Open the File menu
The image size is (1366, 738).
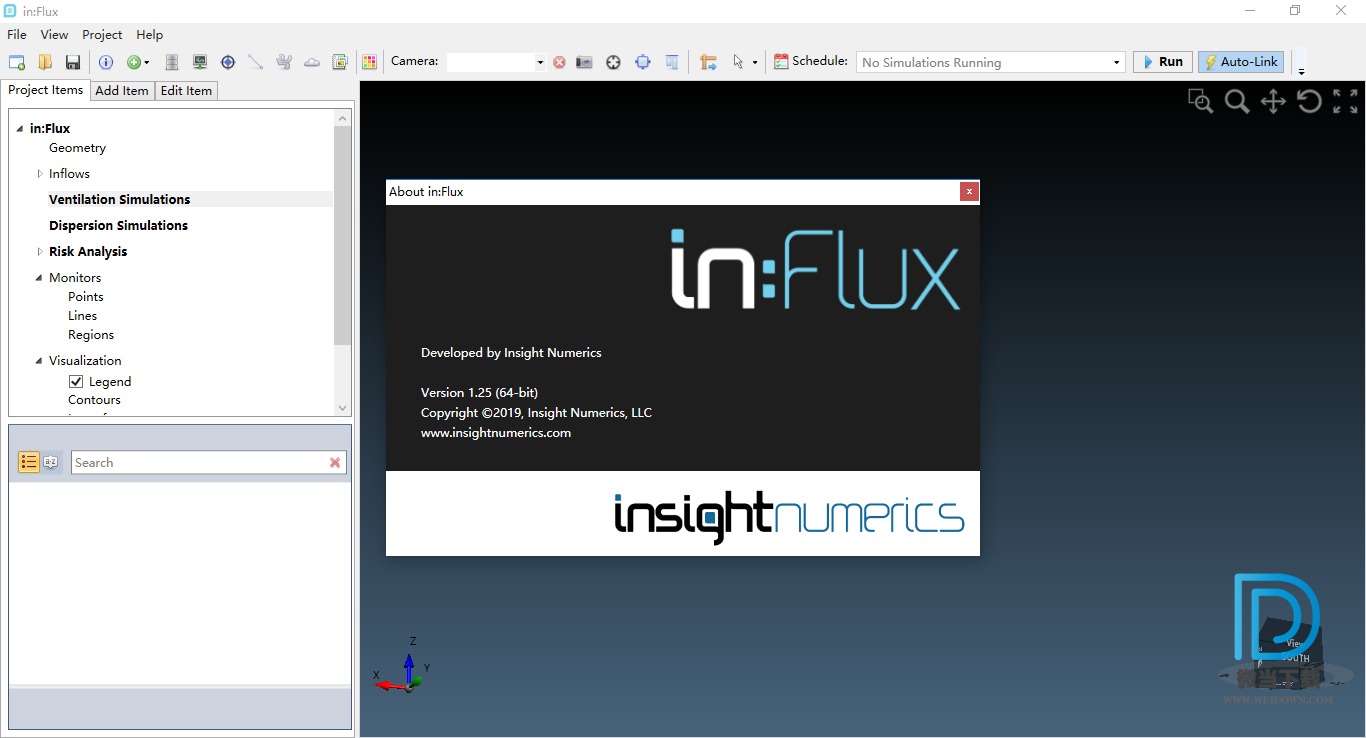(17, 35)
